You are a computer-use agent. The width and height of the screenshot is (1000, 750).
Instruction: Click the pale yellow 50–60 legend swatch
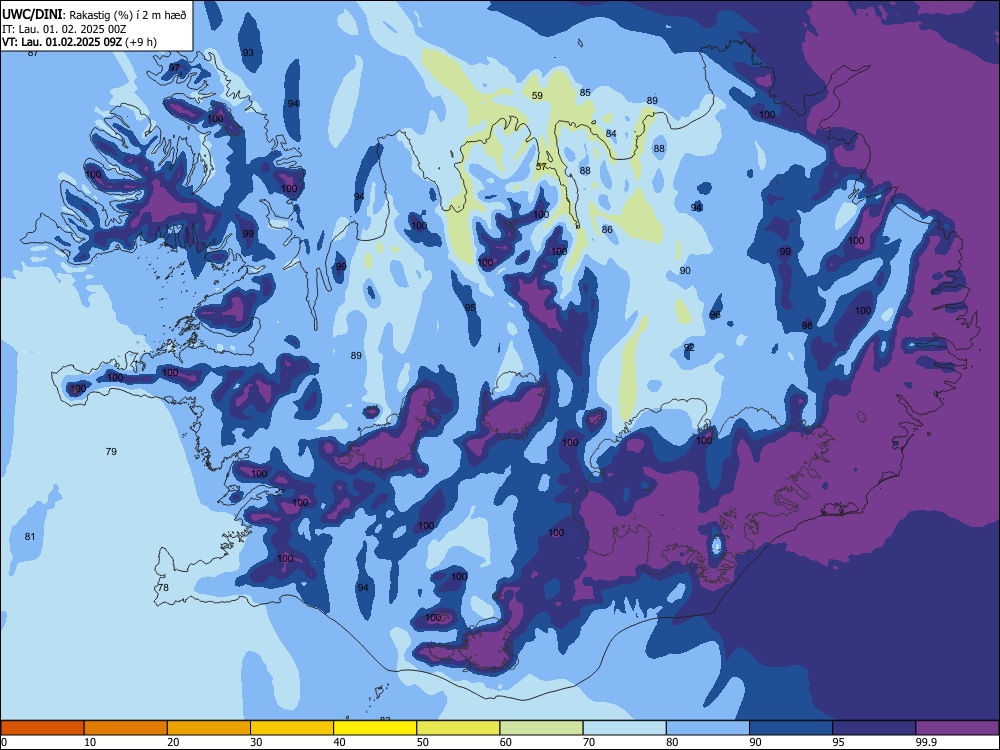coord(458,728)
